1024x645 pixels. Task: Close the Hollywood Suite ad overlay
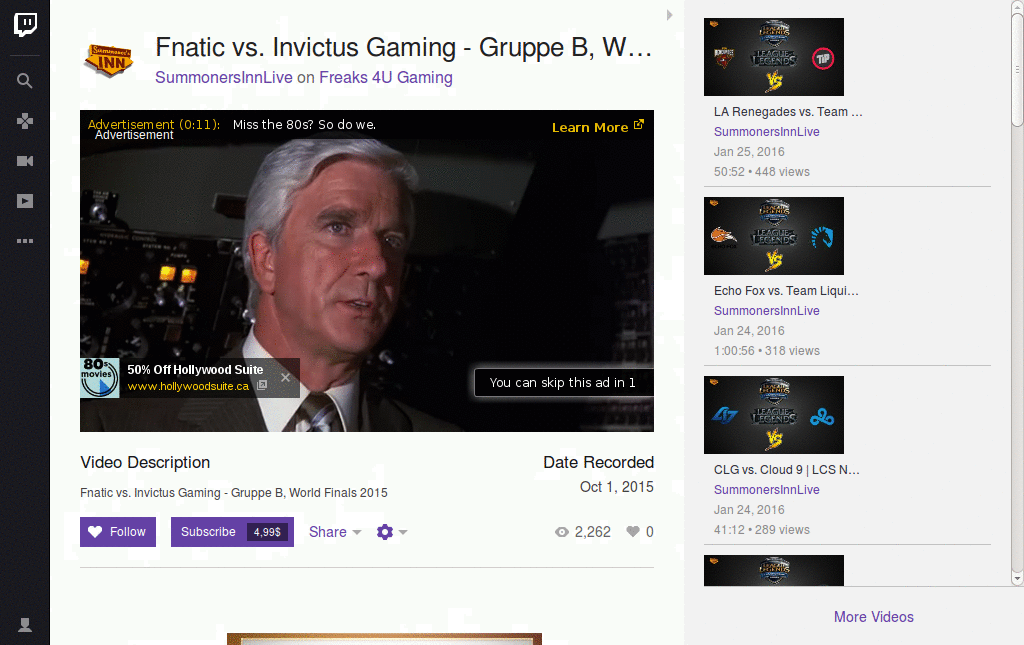coord(285,377)
